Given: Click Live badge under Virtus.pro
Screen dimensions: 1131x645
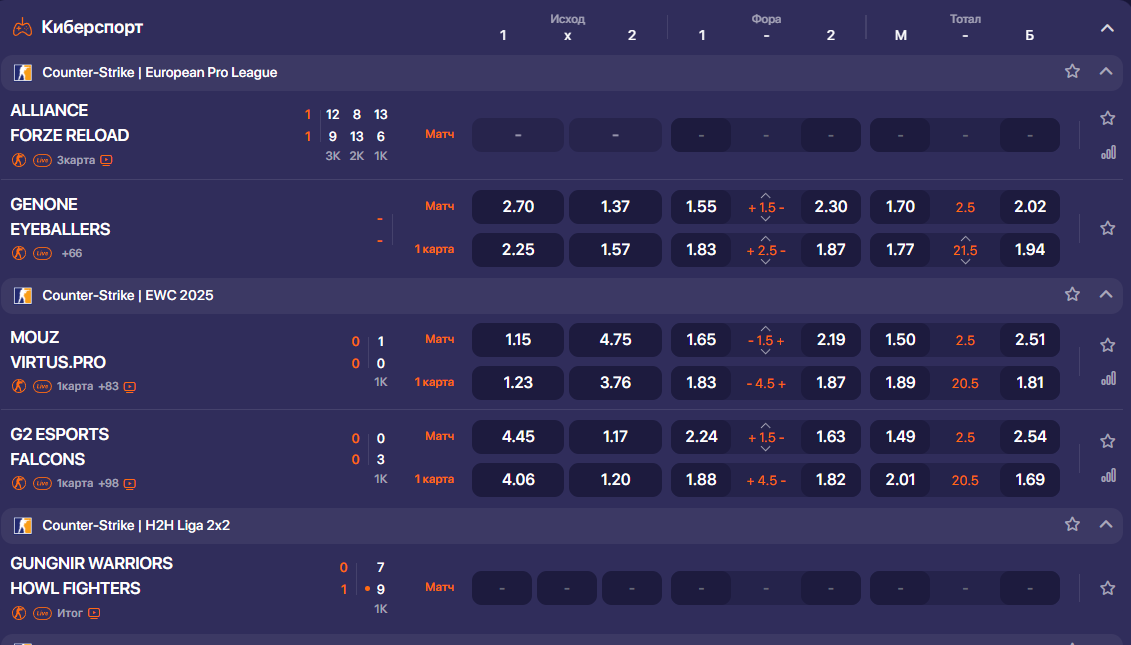Looking at the screenshot, I should (43, 387).
